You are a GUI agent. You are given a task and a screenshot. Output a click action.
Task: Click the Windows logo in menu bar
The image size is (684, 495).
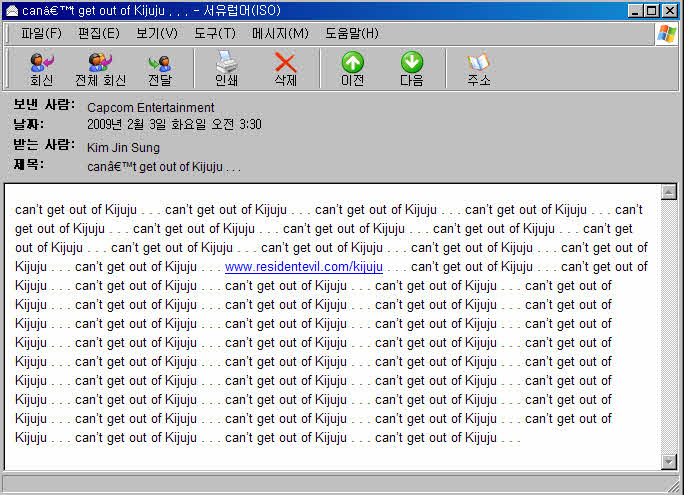[x=666, y=33]
